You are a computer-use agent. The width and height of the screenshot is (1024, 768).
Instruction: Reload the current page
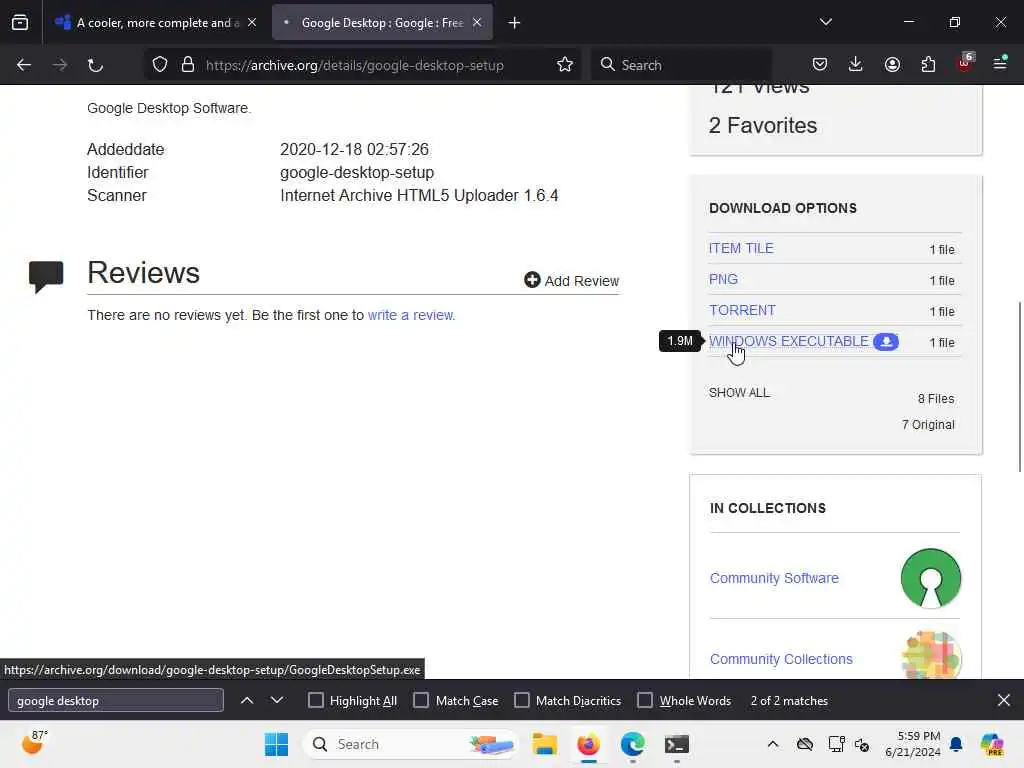(x=95, y=65)
